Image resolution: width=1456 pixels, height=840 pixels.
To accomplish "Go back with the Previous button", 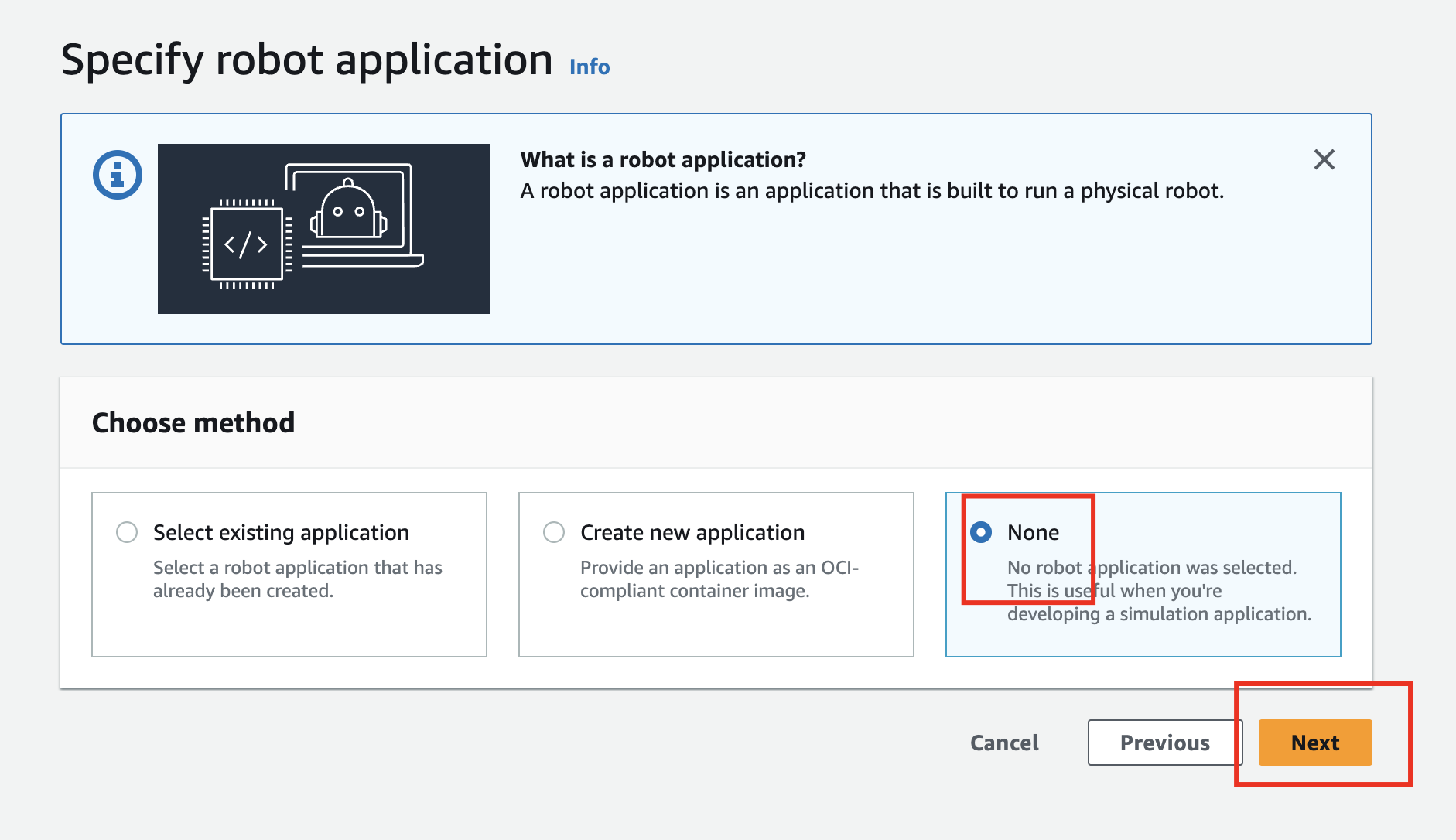I will [x=1164, y=743].
